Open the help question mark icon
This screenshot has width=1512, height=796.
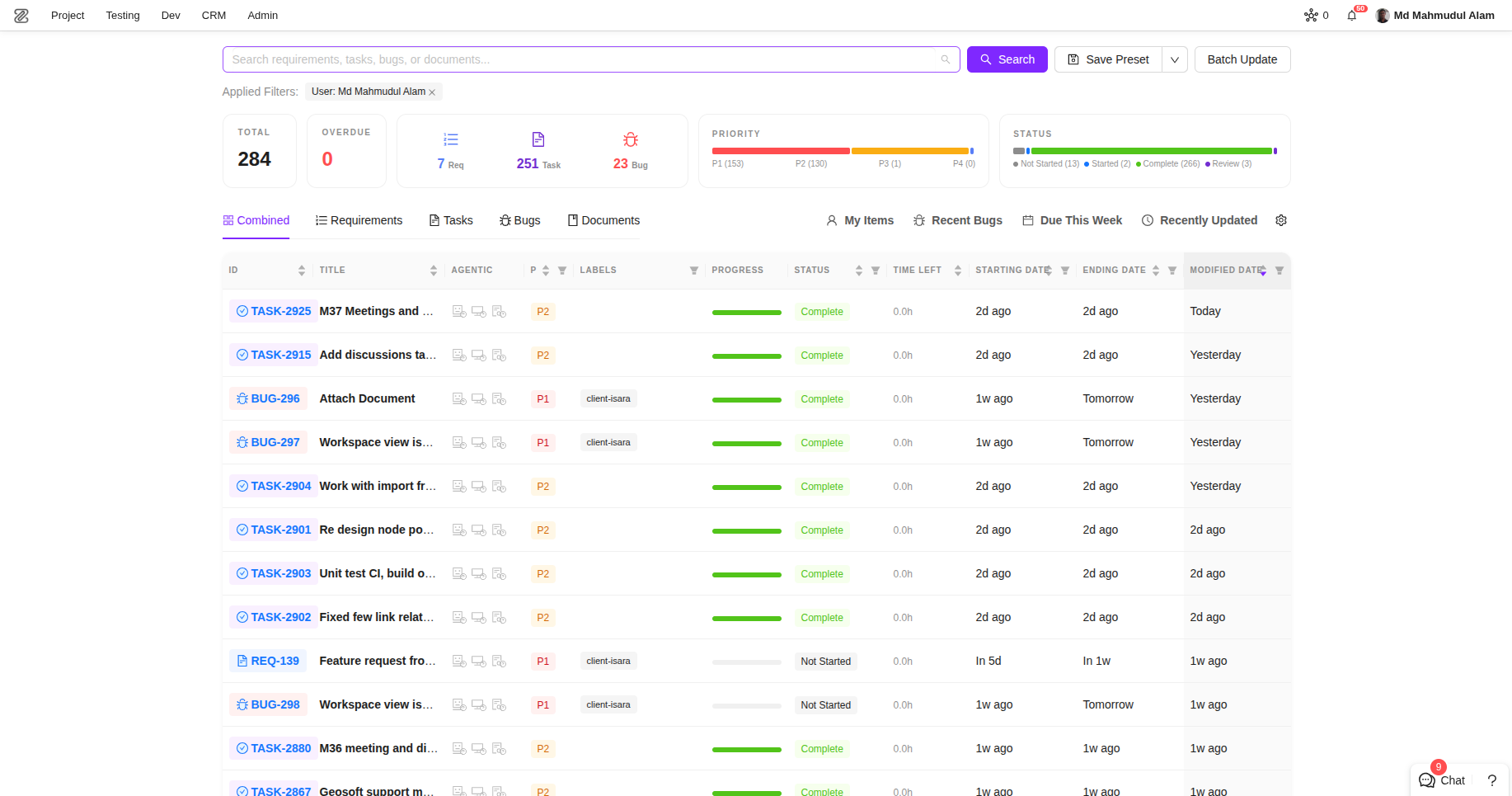click(1491, 780)
